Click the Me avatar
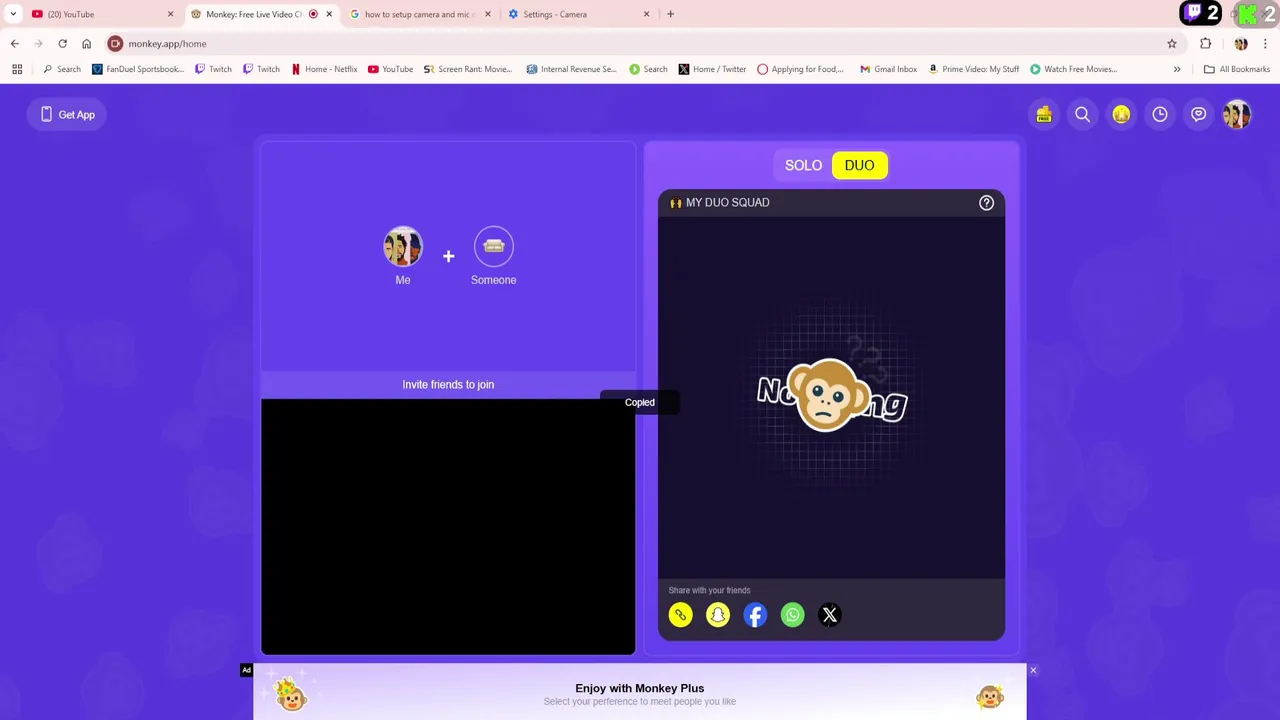 pos(403,247)
